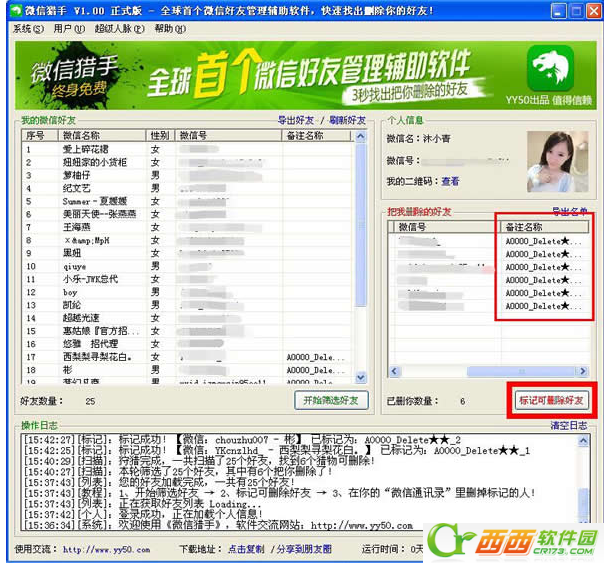
Task: Click 备注名称 header in deleted friends list
Action: click(x=545, y=227)
